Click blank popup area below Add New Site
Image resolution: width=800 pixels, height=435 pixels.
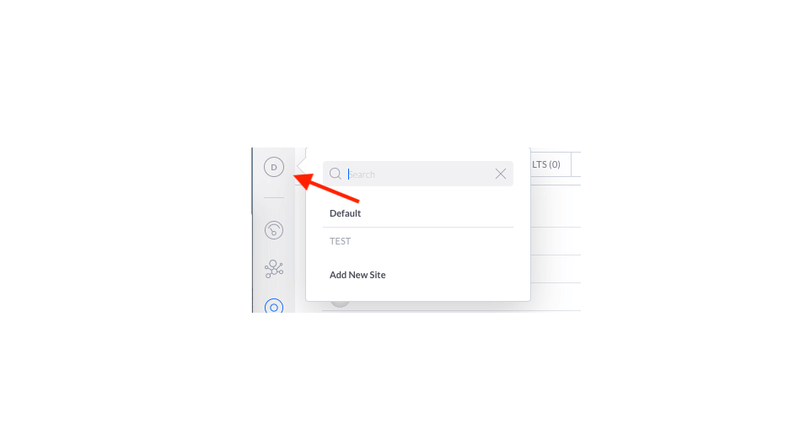tap(418, 293)
